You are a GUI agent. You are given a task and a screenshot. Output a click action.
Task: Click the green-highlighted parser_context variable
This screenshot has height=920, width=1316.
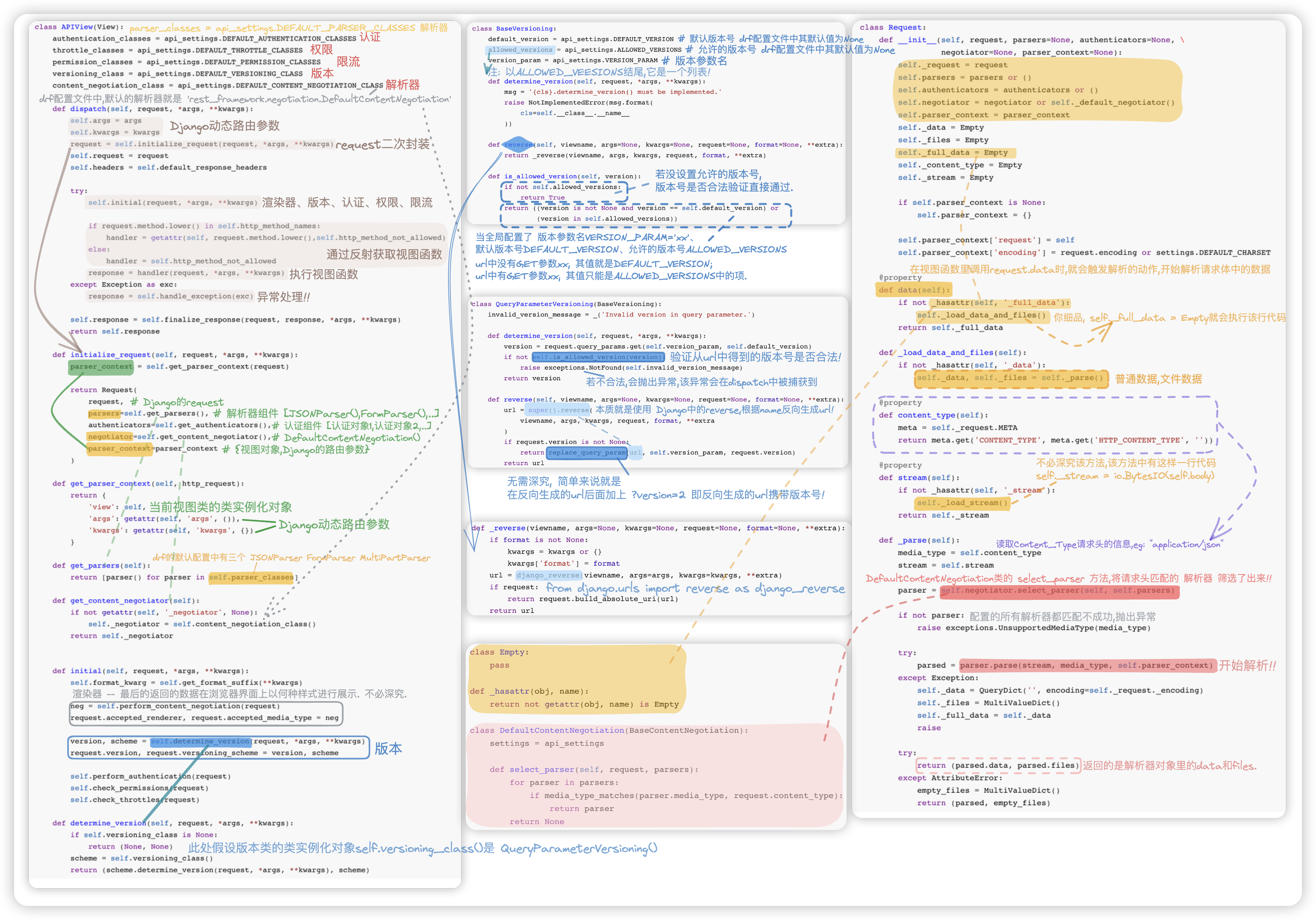tap(101, 367)
